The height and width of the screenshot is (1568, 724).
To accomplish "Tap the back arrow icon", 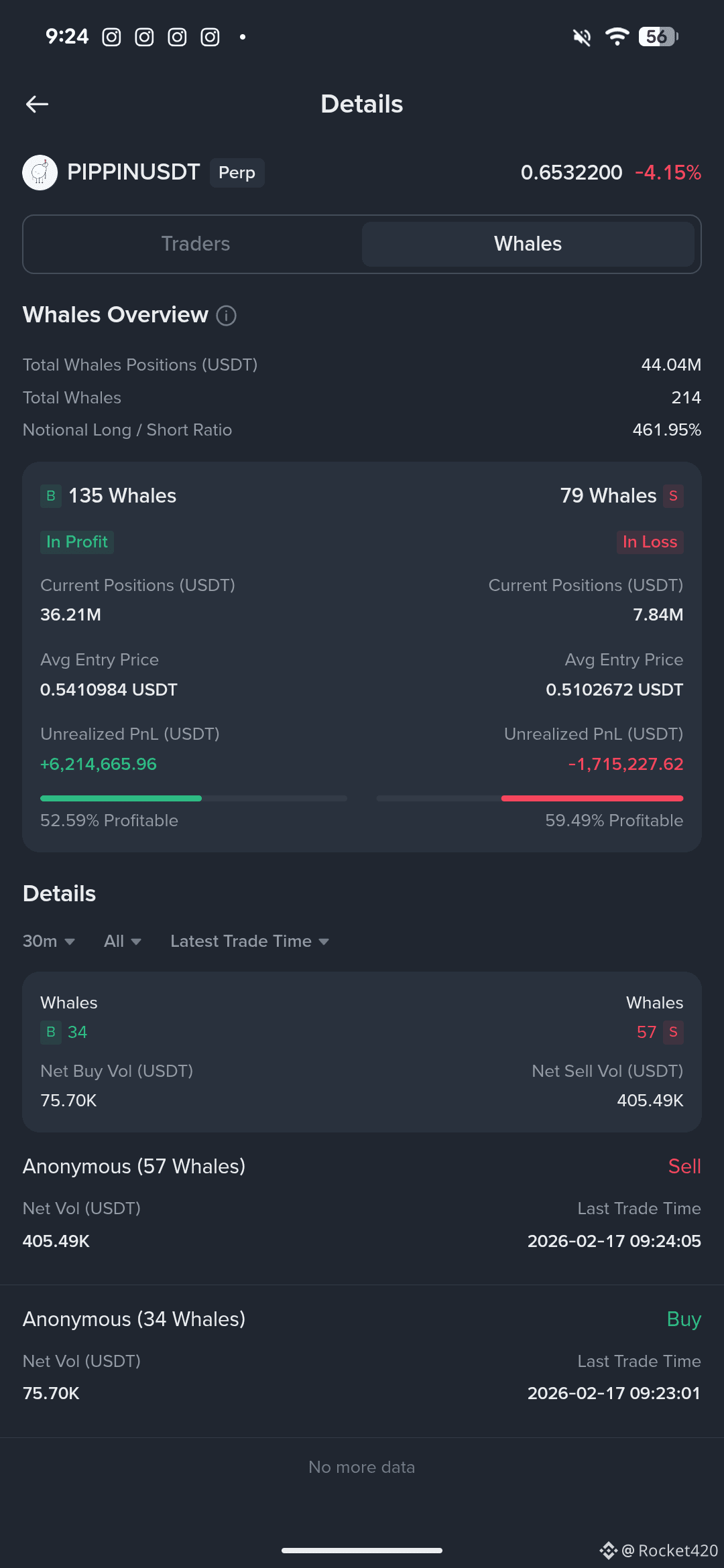I will click(37, 104).
